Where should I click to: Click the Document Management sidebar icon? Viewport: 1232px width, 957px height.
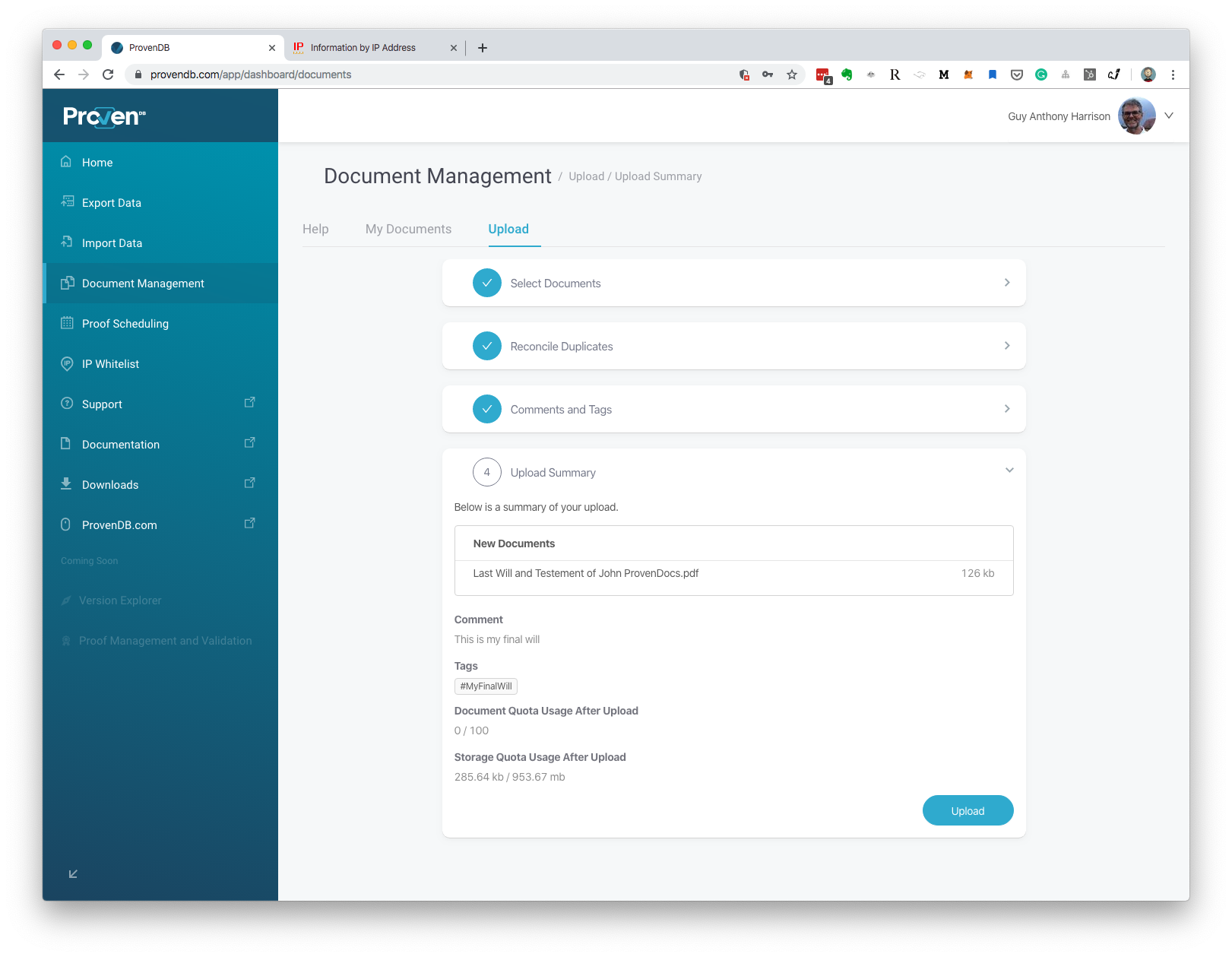pos(67,283)
